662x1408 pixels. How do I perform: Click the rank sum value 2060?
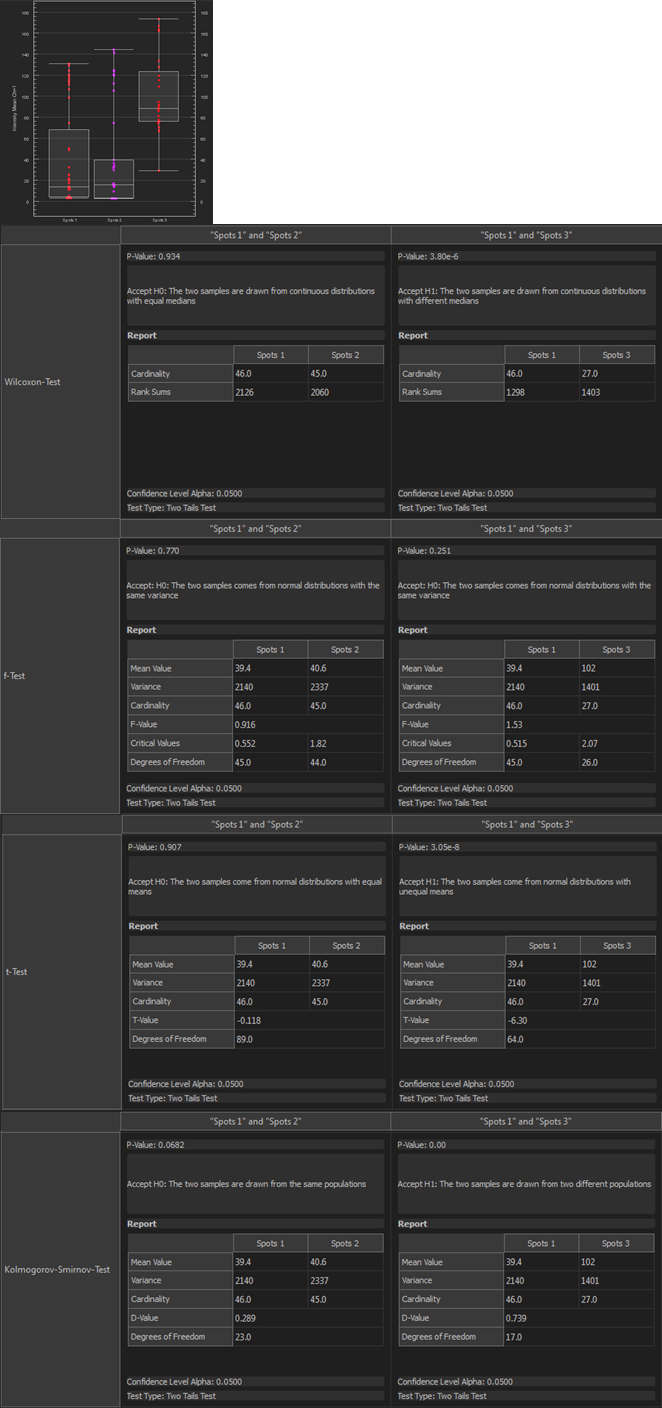tap(345, 392)
